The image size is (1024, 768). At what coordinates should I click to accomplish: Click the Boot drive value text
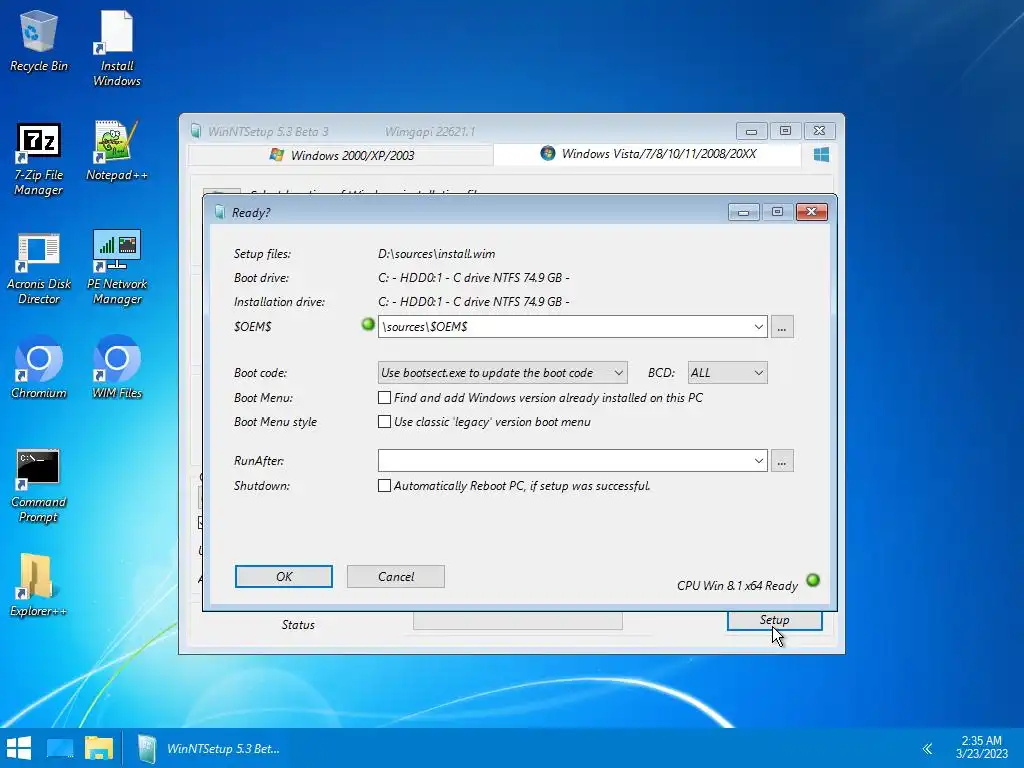click(473, 278)
